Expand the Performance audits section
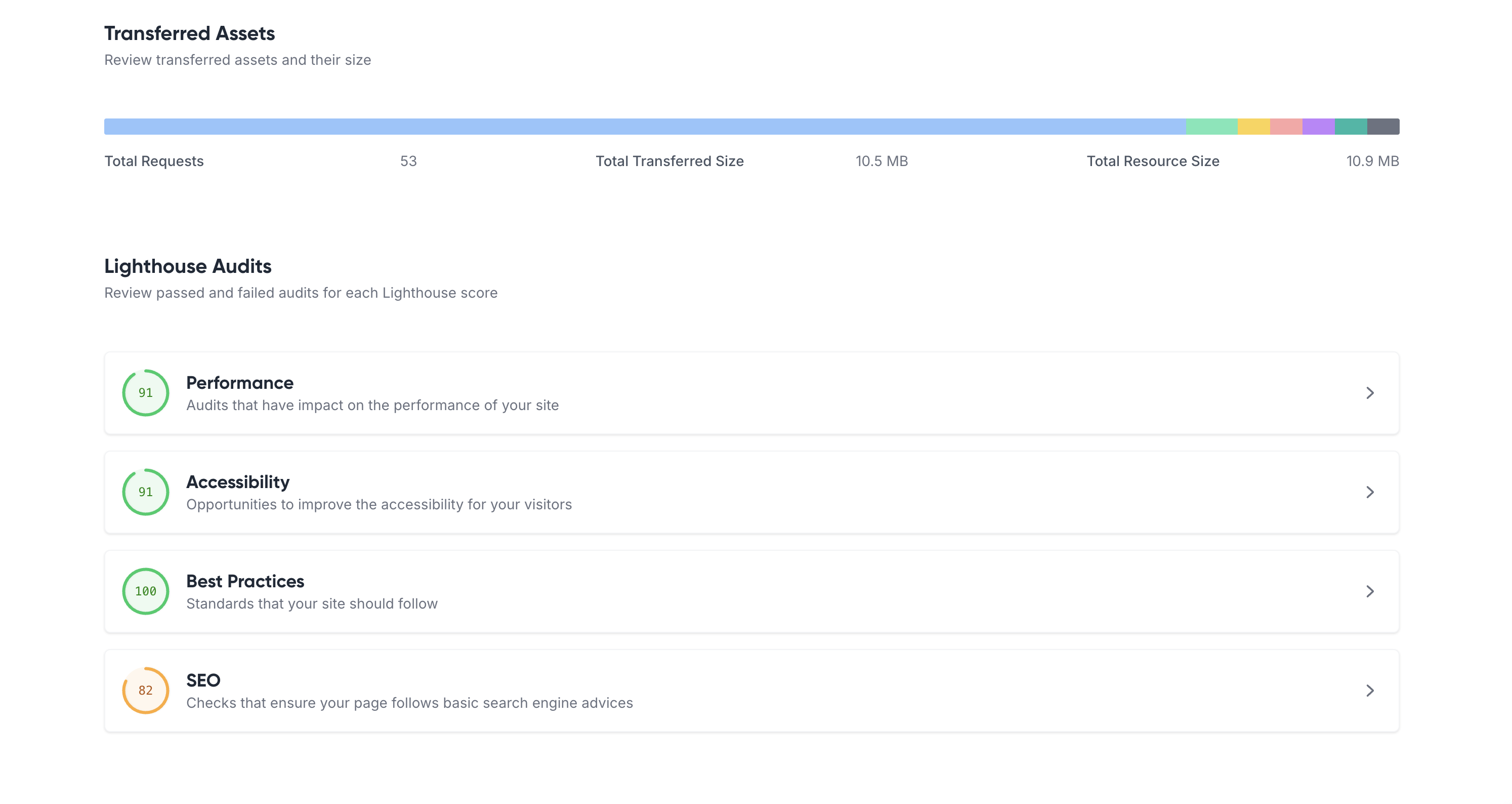This screenshot has height=804, width=1512. [1370, 393]
